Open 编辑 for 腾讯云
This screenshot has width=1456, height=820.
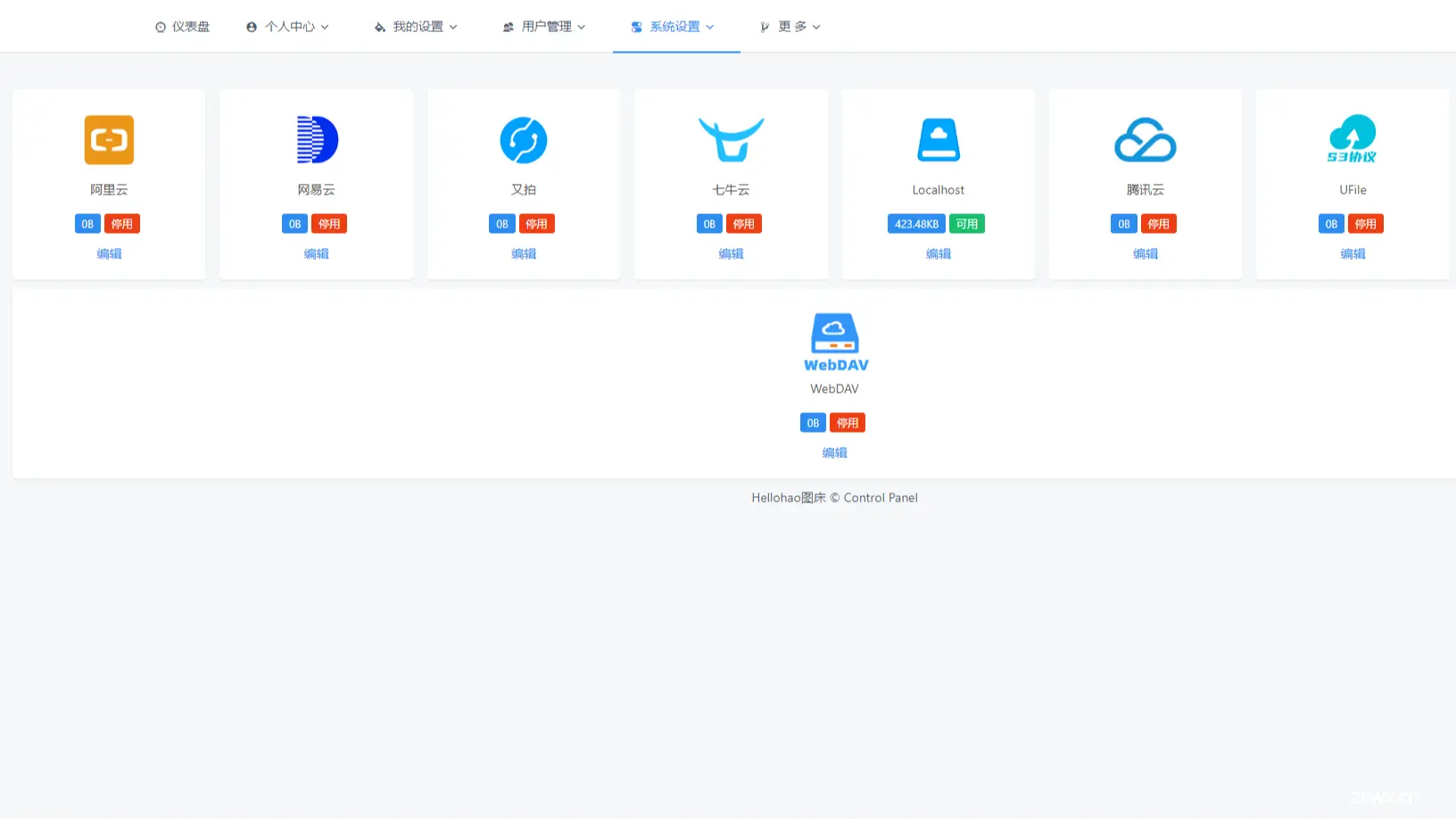tap(1146, 254)
